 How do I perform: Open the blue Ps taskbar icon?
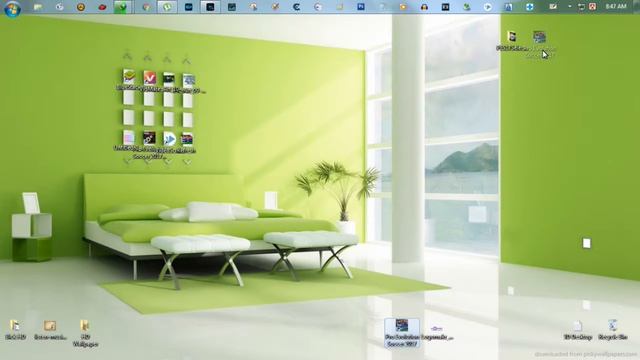361,7
